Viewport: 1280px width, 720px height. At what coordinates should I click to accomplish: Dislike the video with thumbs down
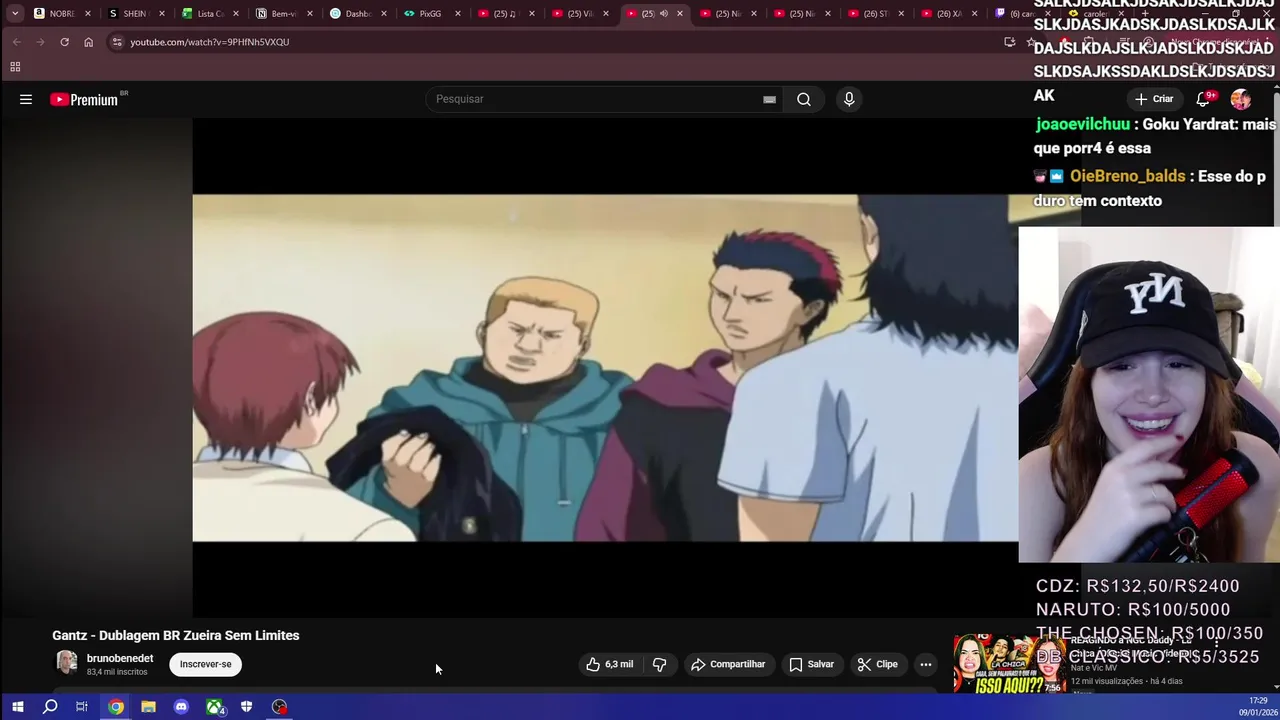[660, 664]
